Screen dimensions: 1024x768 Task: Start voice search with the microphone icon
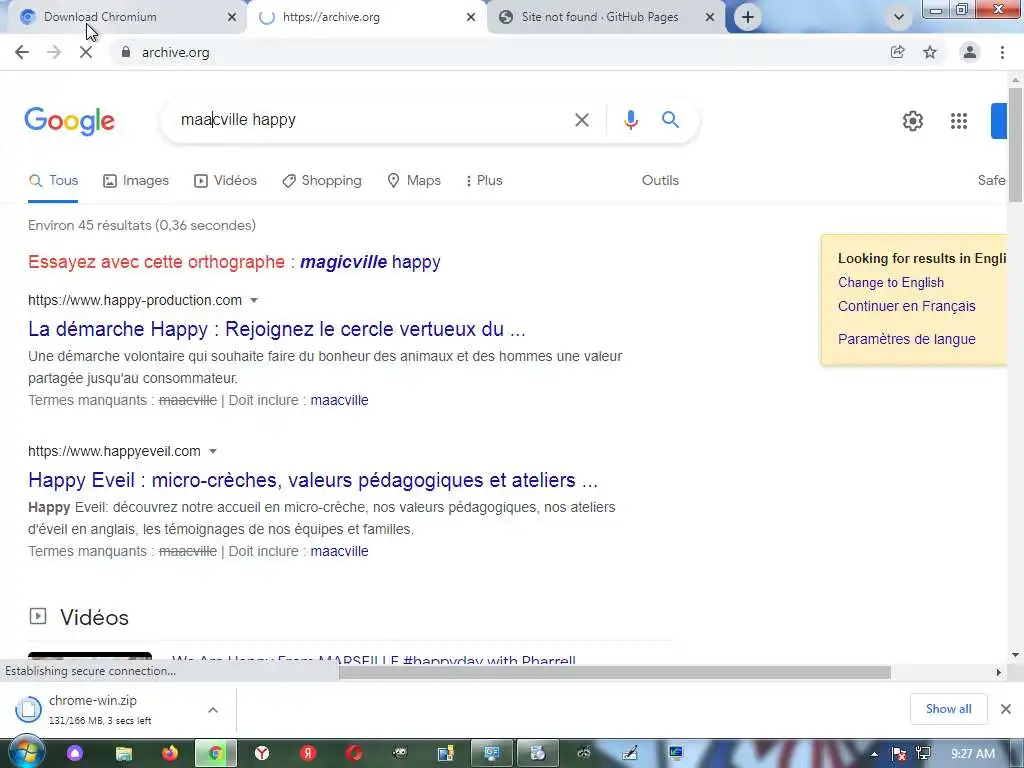631,120
